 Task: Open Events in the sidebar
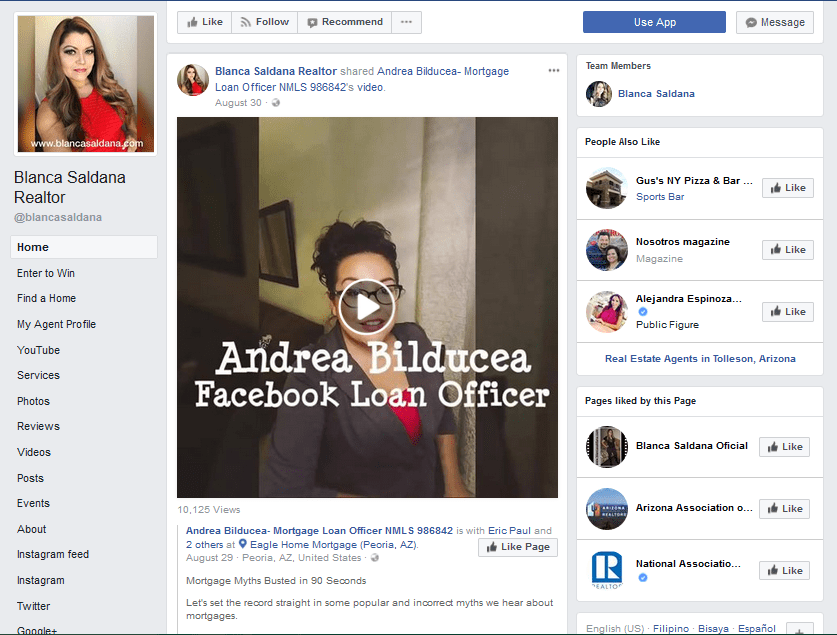[x=33, y=503]
